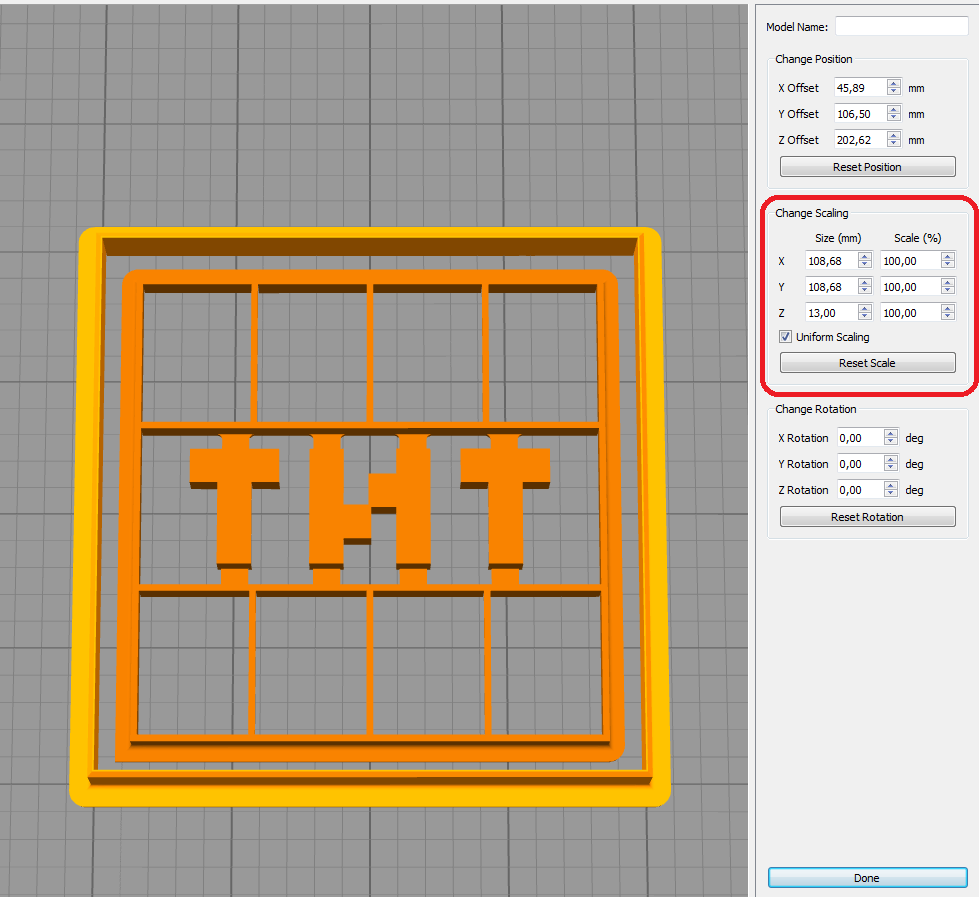The height and width of the screenshot is (897, 979).
Task: Click the Reset Scale button
Action: point(867,363)
